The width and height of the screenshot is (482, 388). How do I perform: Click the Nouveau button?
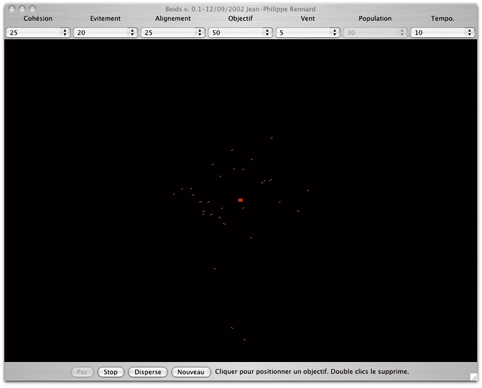(191, 372)
